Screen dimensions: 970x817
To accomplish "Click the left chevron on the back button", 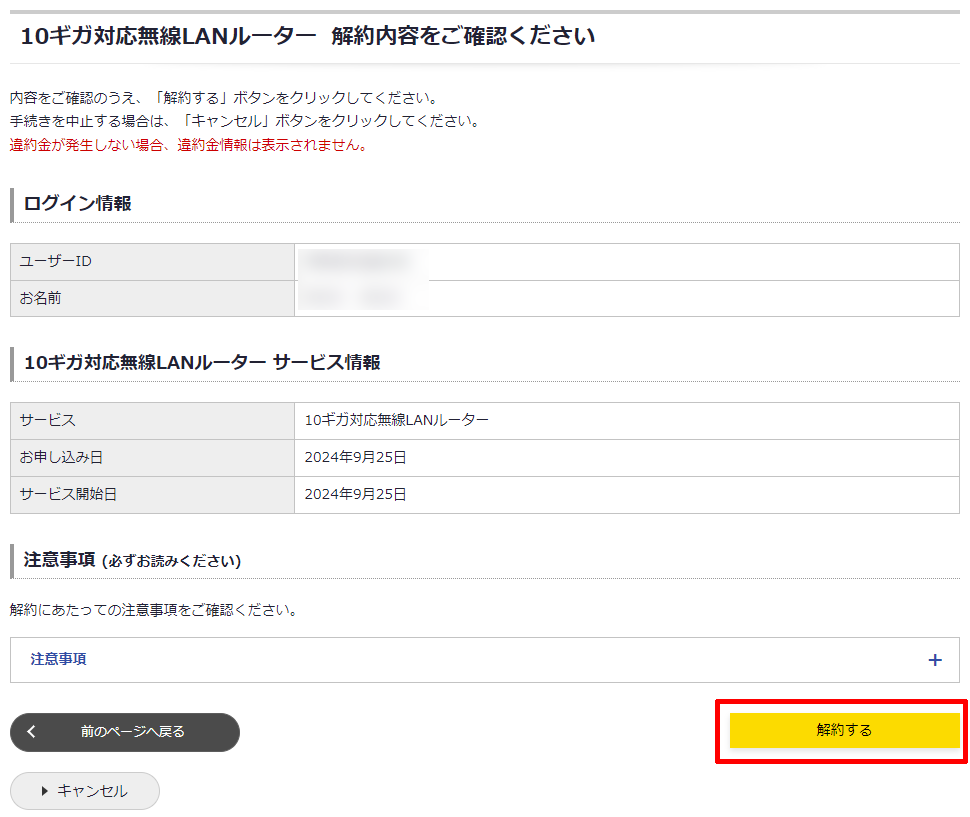I will (x=32, y=732).
